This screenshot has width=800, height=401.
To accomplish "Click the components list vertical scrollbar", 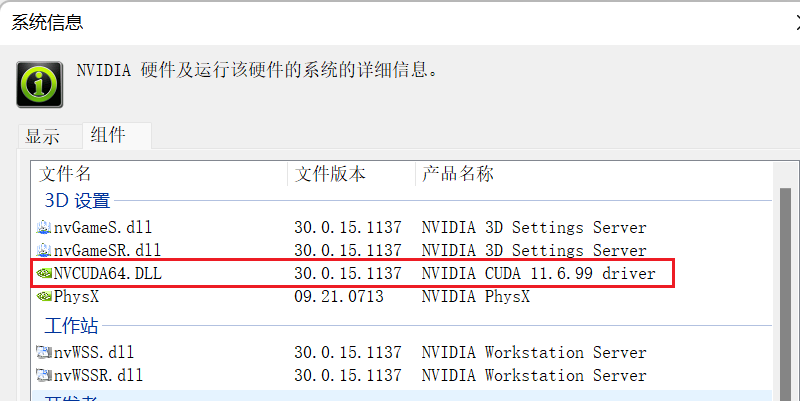I will click(x=785, y=293).
